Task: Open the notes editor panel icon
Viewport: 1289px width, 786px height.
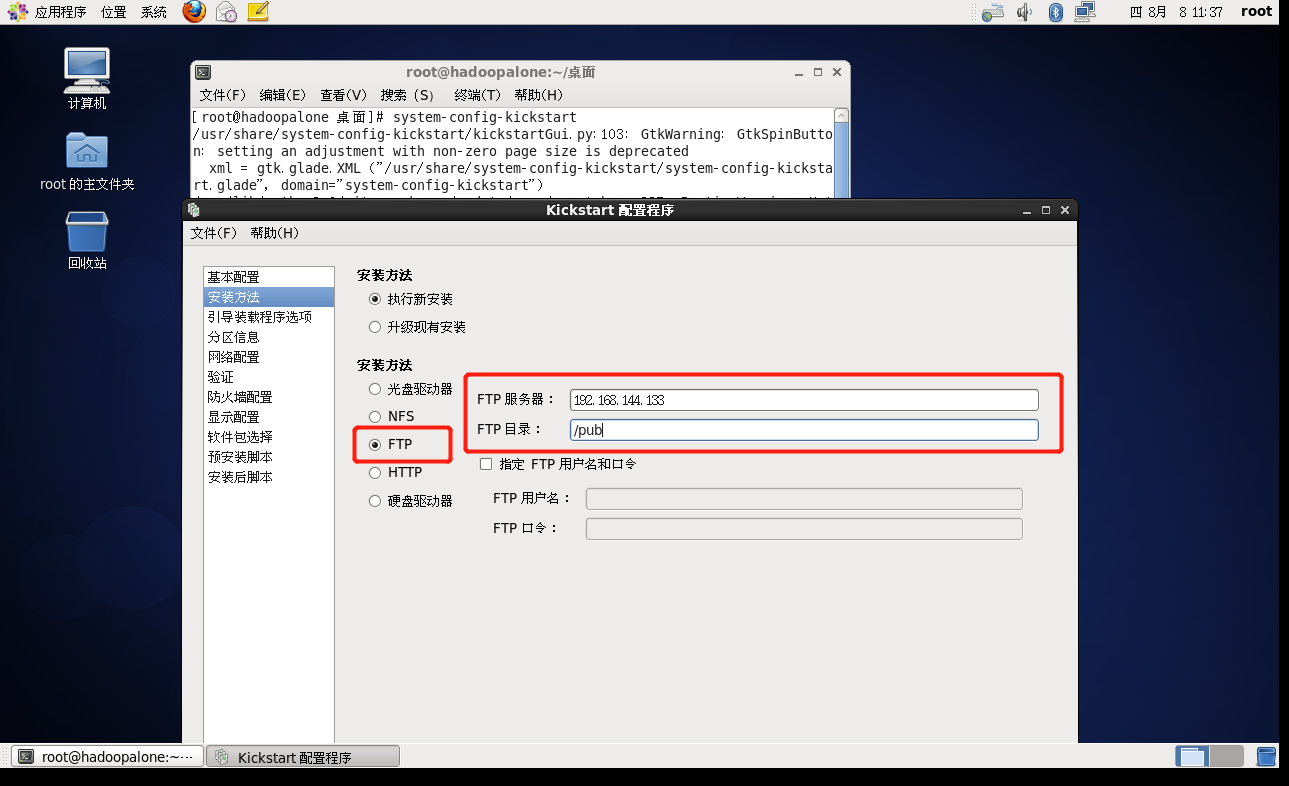Action: (257, 12)
